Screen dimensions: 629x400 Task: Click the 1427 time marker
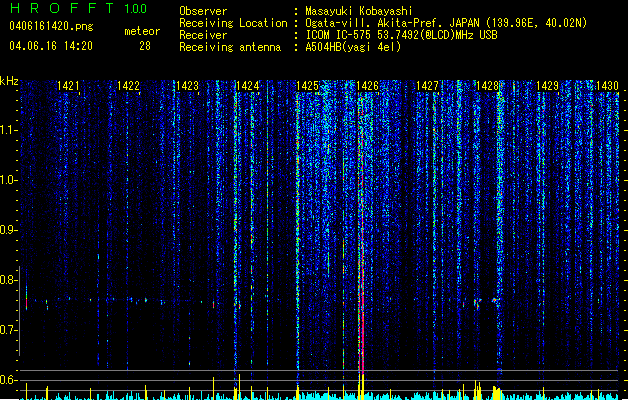click(x=427, y=86)
